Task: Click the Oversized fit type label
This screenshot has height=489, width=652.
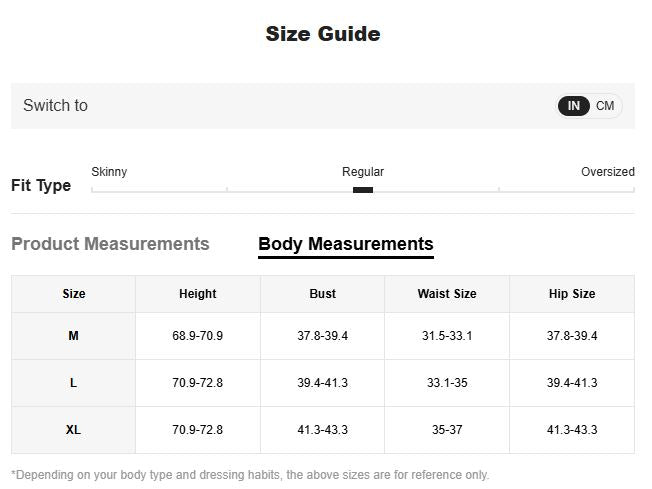Action: click(x=607, y=172)
